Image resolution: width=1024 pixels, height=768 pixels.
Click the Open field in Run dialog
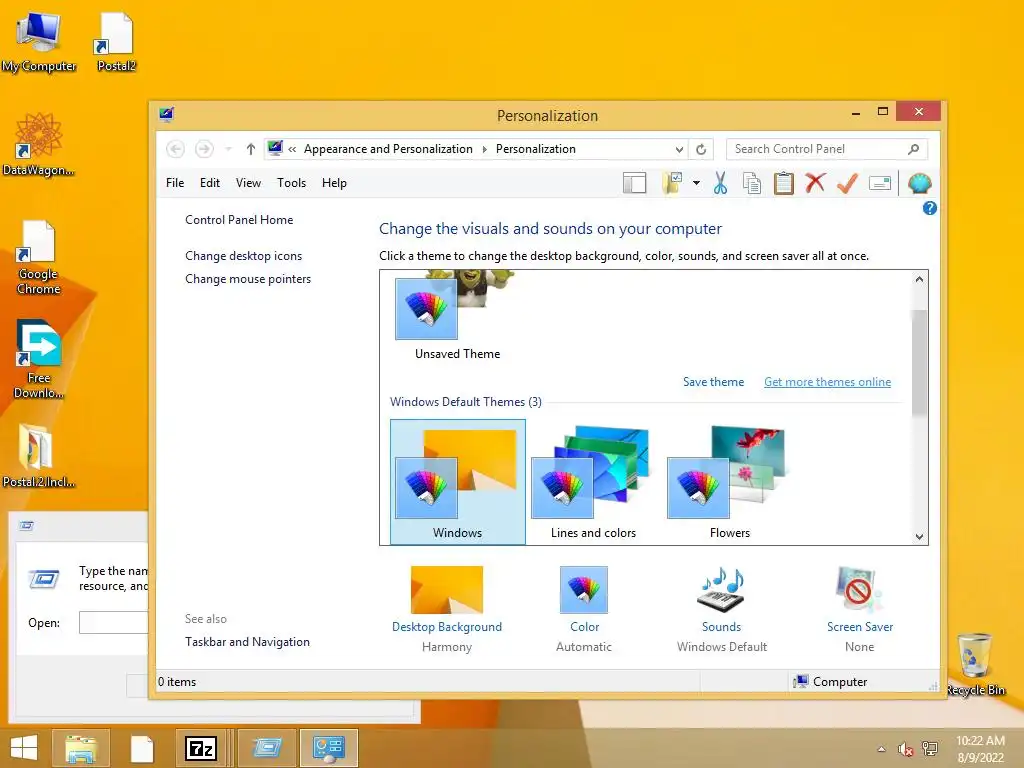tap(114, 622)
